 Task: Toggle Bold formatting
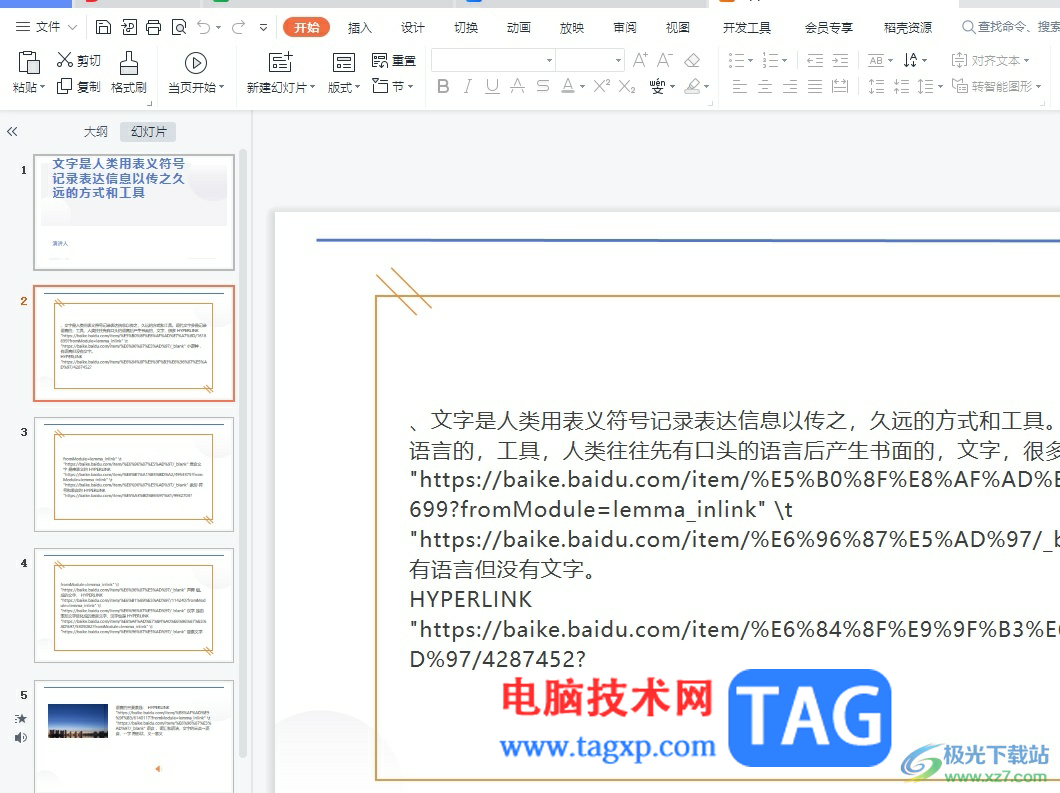click(443, 86)
